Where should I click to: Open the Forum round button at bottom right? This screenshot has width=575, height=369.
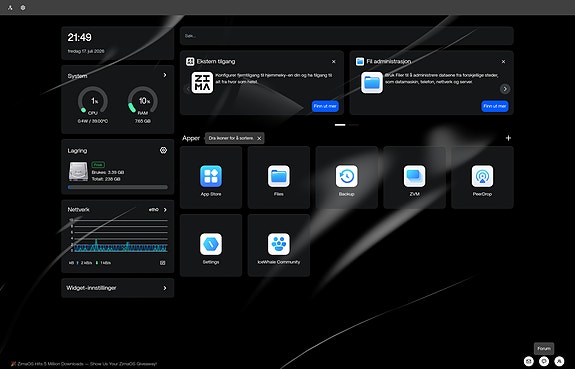click(x=544, y=361)
